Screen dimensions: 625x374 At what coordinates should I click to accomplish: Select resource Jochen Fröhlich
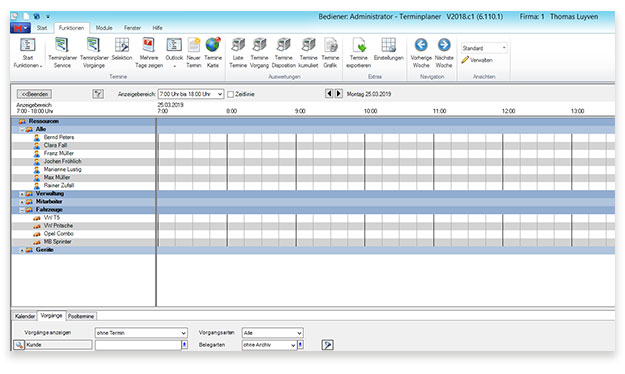63,161
